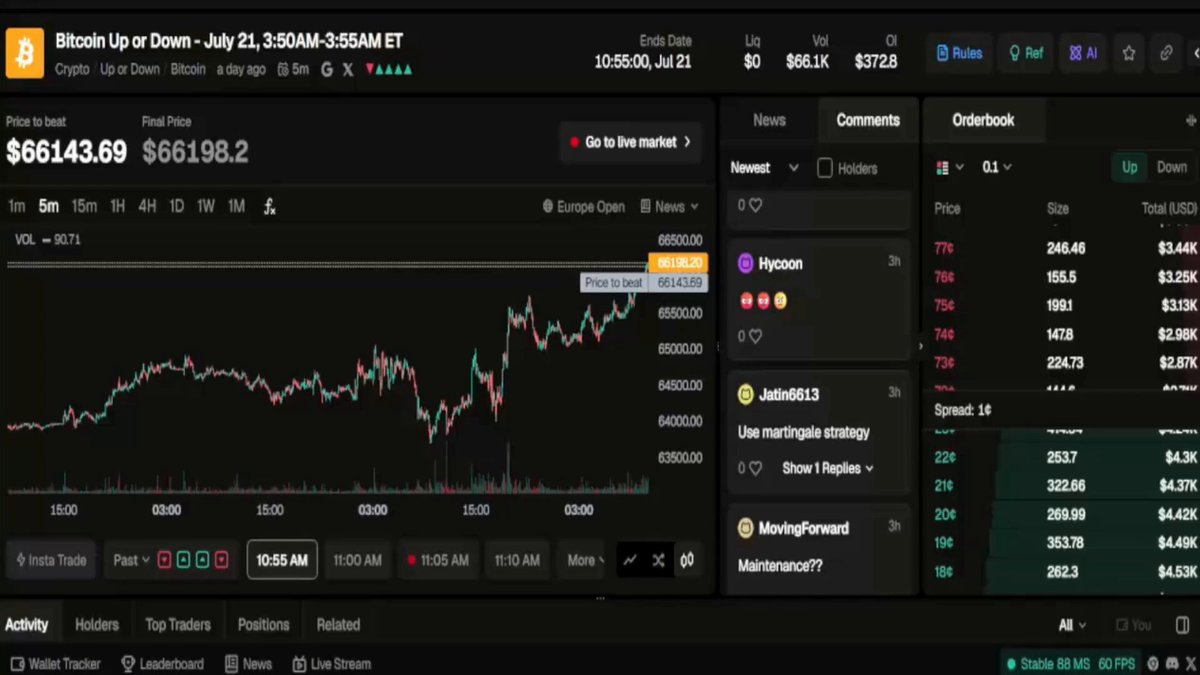The height and width of the screenshot is (675, 1200).
Task: Click the move icon in Orderbook panel
Action: [1190, 120]
